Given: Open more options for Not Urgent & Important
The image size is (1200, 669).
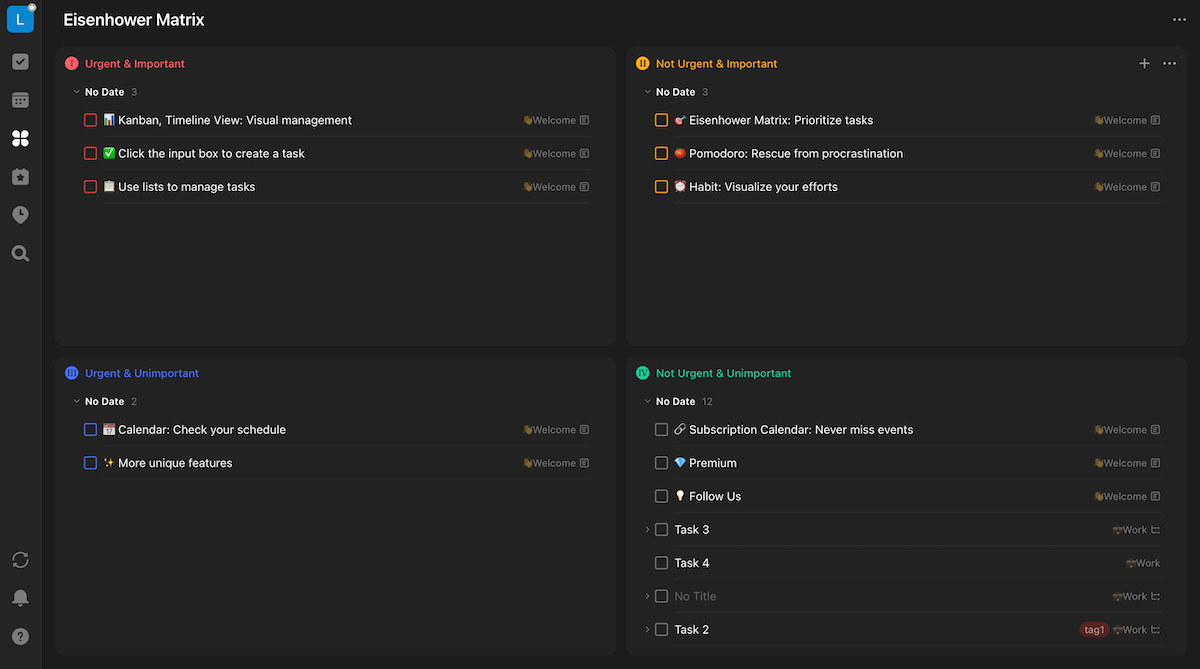Looking at the screenshot, I should [x=1169, y=64].
